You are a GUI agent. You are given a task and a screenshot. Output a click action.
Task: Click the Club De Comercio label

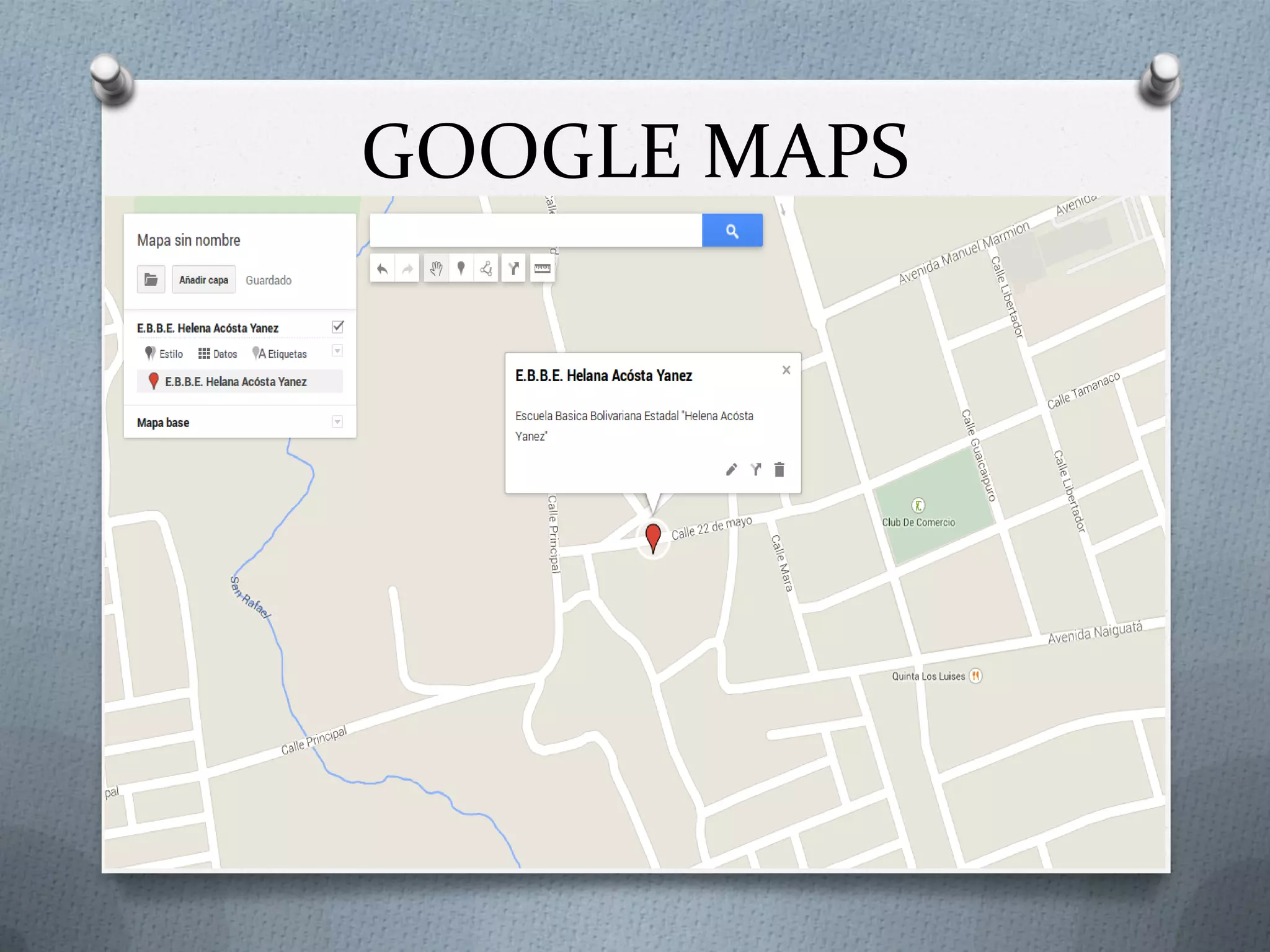pyautogui.click(x=918, y=522)
